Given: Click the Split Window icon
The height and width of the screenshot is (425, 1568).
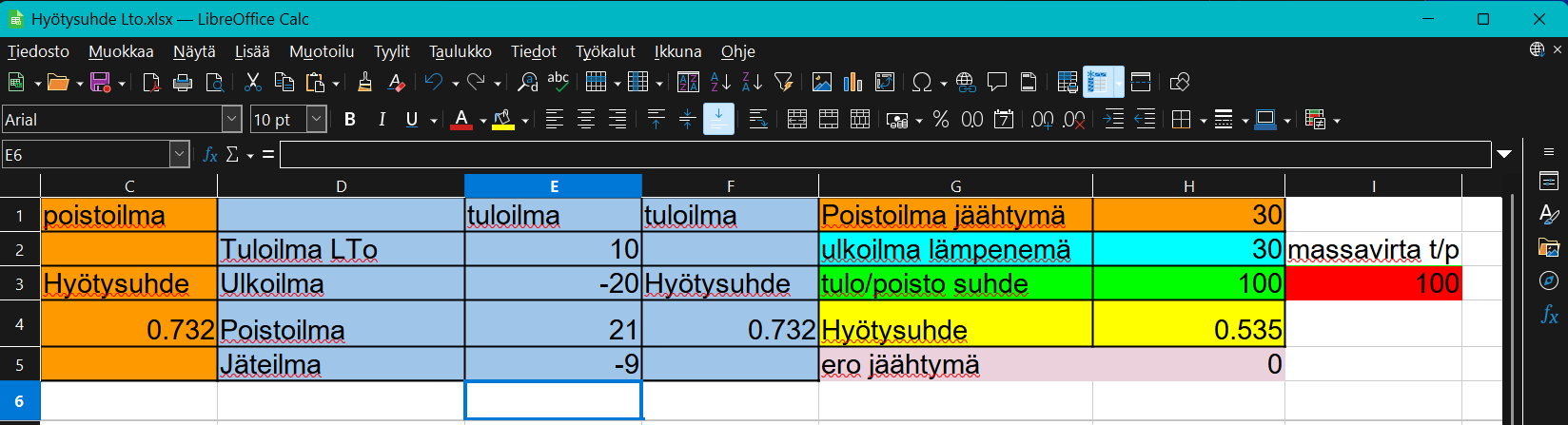Looking at the screenshot, I should click(1141, 83).
